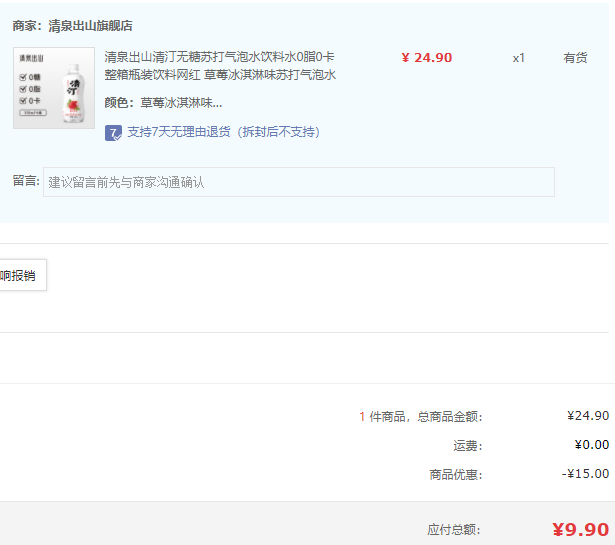
Task: Click the 商品优惠 label
Action: pos(455,475)
